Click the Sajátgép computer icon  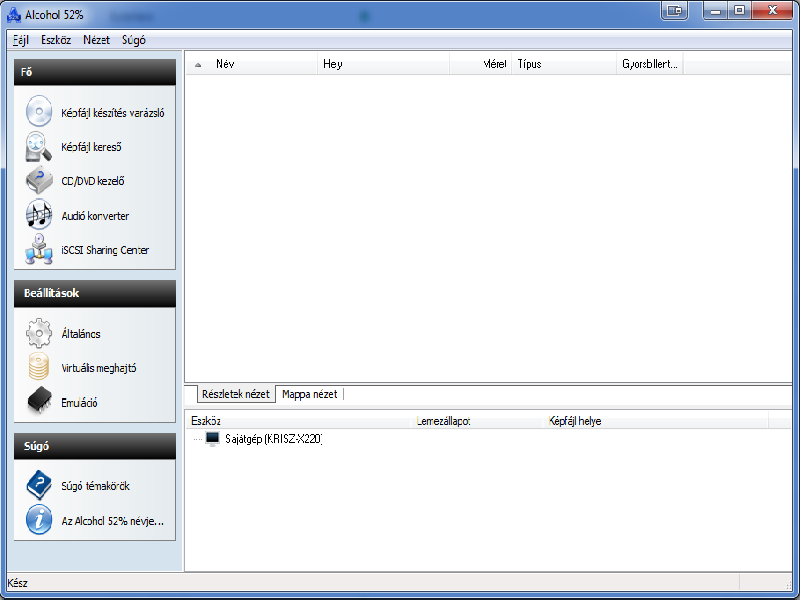coord(212,439)
